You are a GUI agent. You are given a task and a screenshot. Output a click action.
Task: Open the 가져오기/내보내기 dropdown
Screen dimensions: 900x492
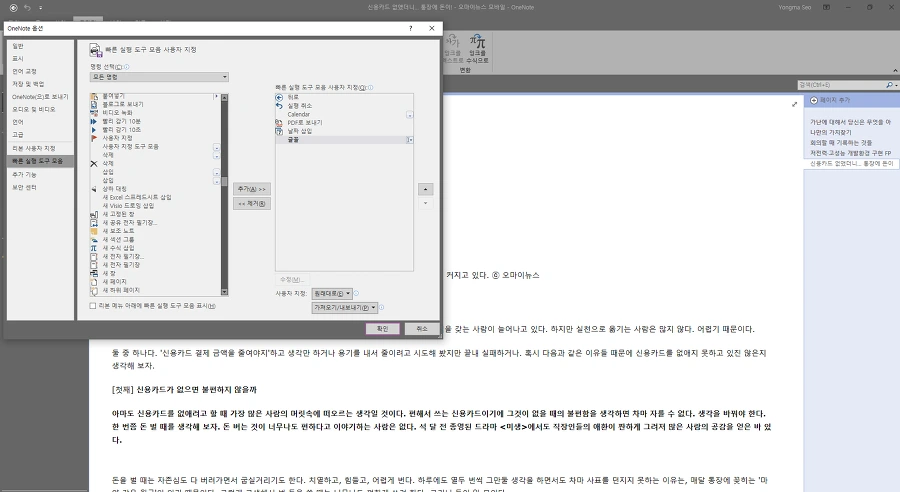[344, 308]
